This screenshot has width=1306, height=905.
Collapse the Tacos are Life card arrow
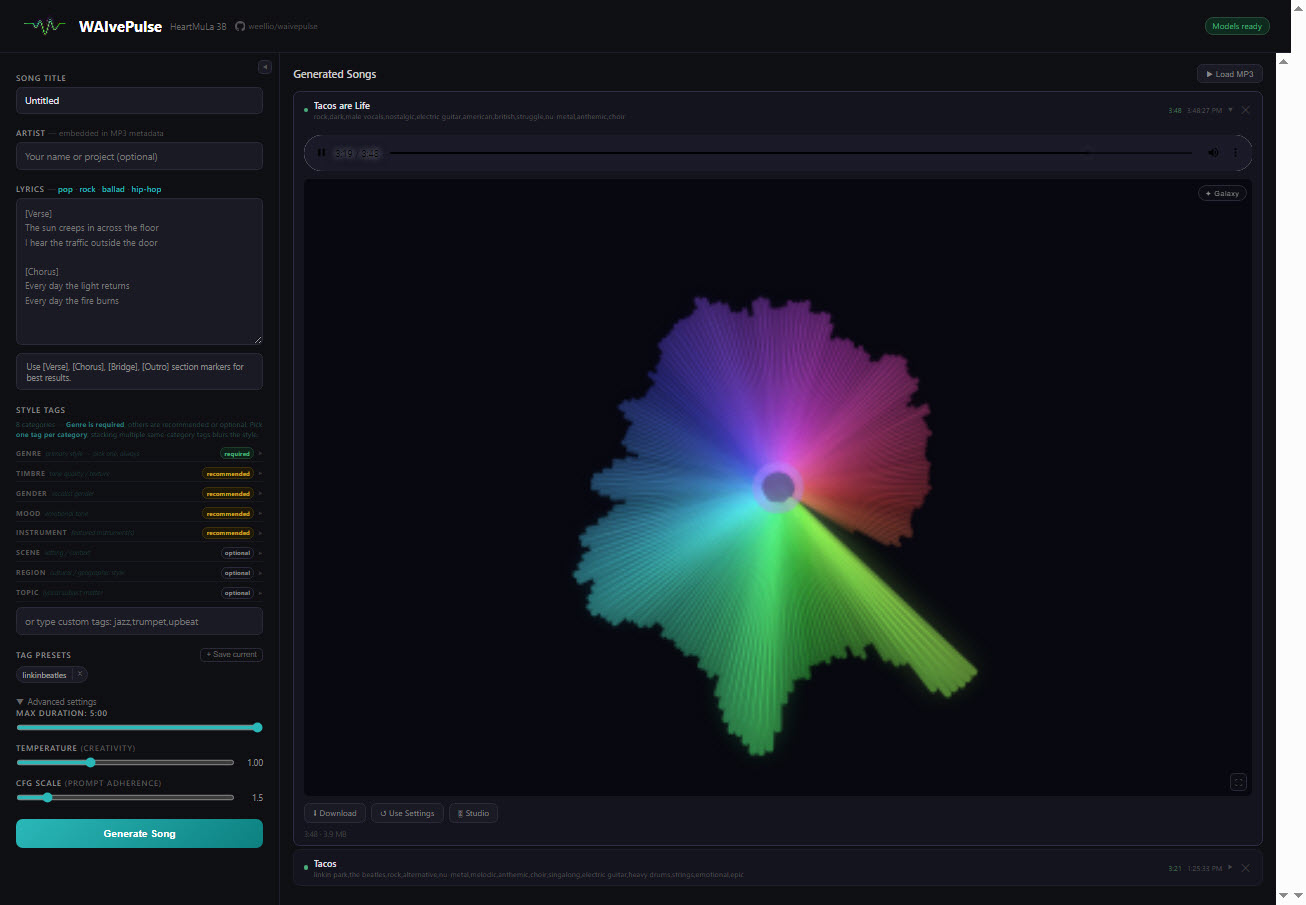1230,110
